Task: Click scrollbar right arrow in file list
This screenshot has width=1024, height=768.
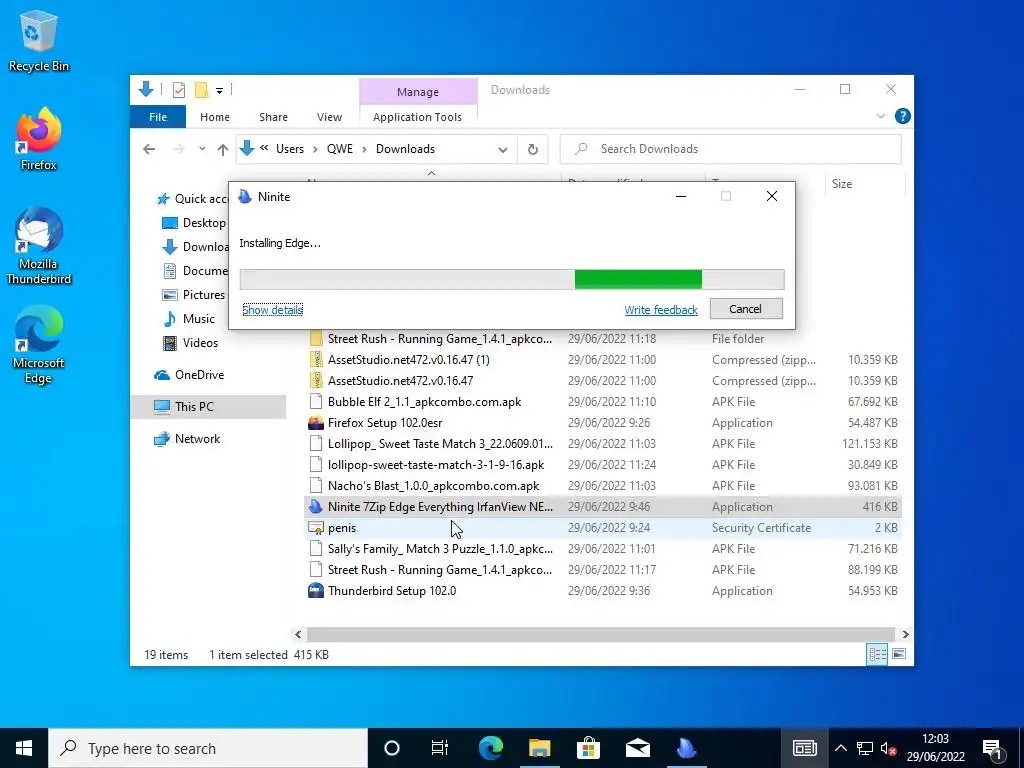Action: tap(905, 634)
